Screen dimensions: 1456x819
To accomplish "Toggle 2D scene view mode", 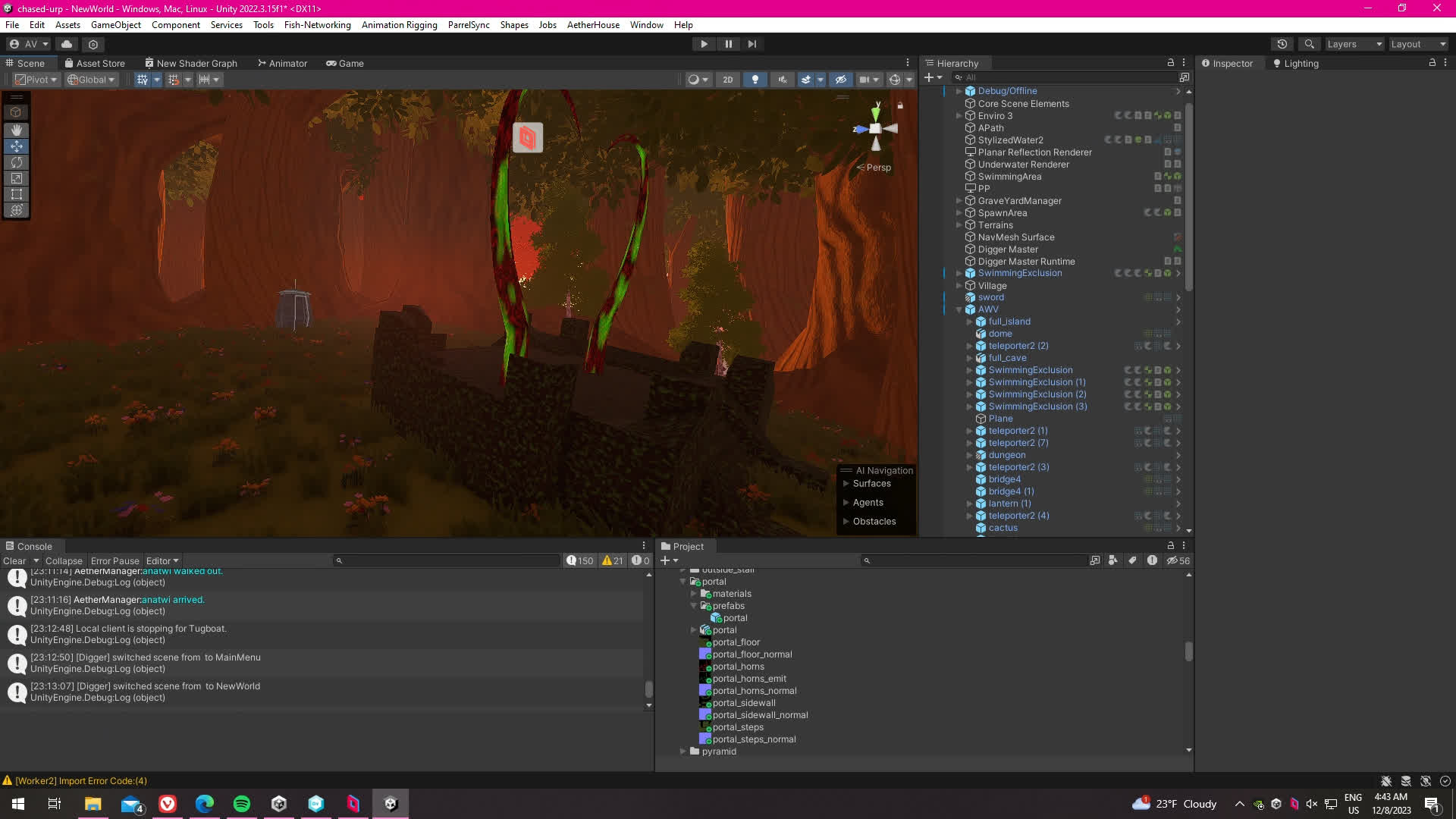I will click(727, 80).
